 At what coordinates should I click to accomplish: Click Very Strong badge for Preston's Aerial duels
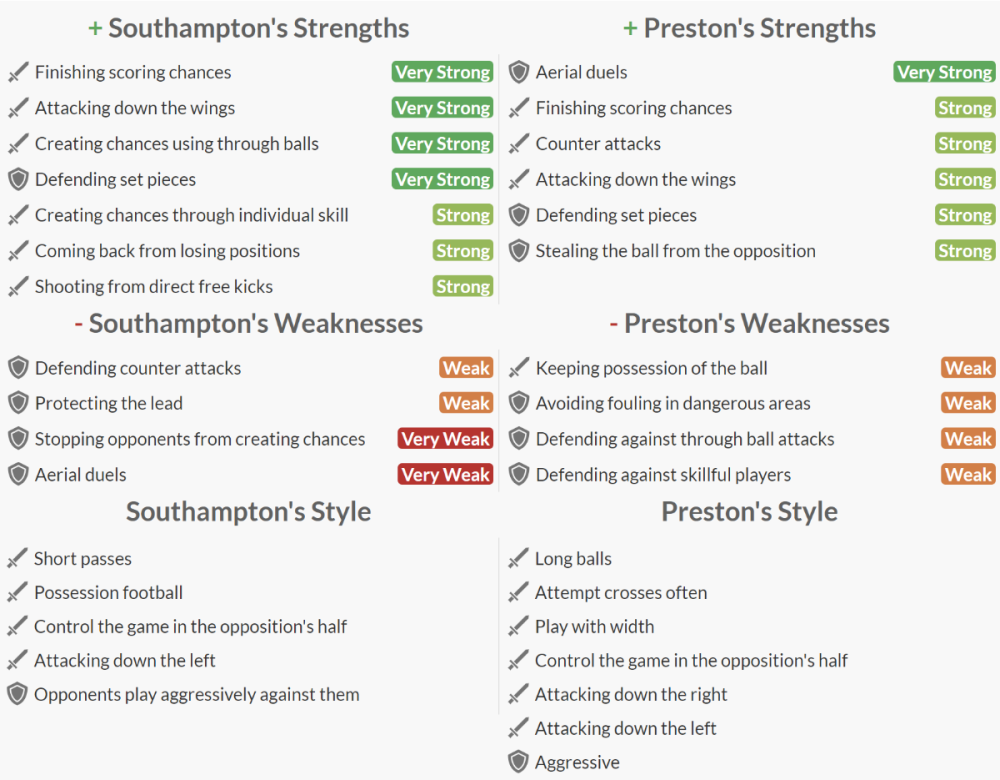click(944, 72)
